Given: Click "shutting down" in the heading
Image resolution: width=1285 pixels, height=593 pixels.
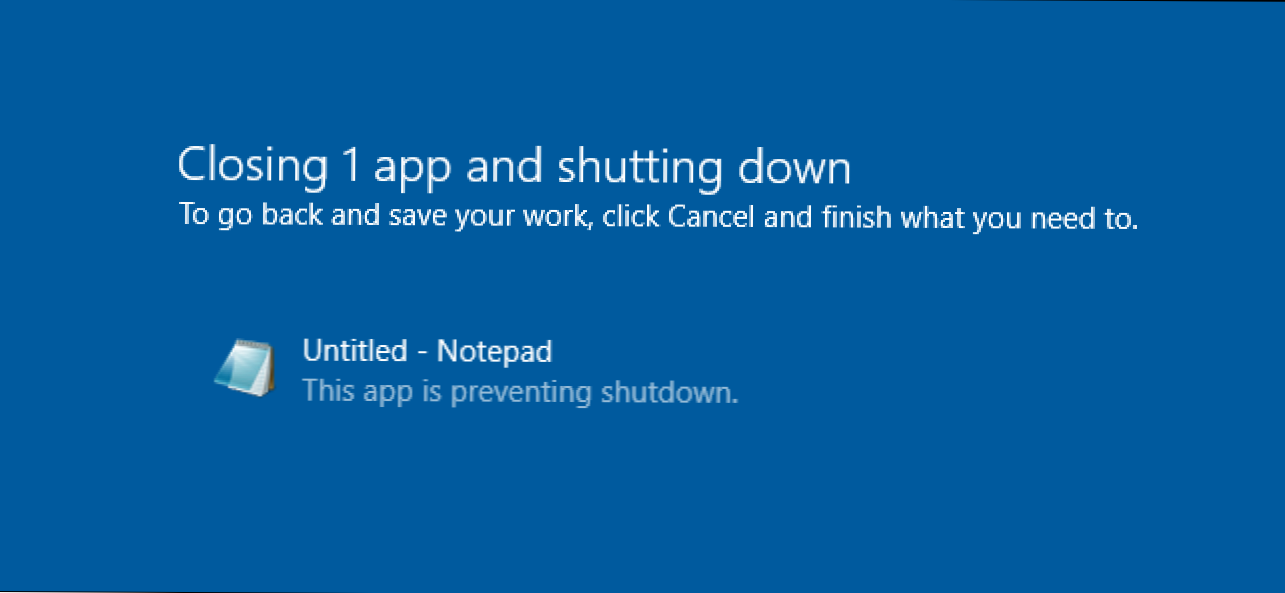Looking at the screenshot, I should (x=704, y=167).
